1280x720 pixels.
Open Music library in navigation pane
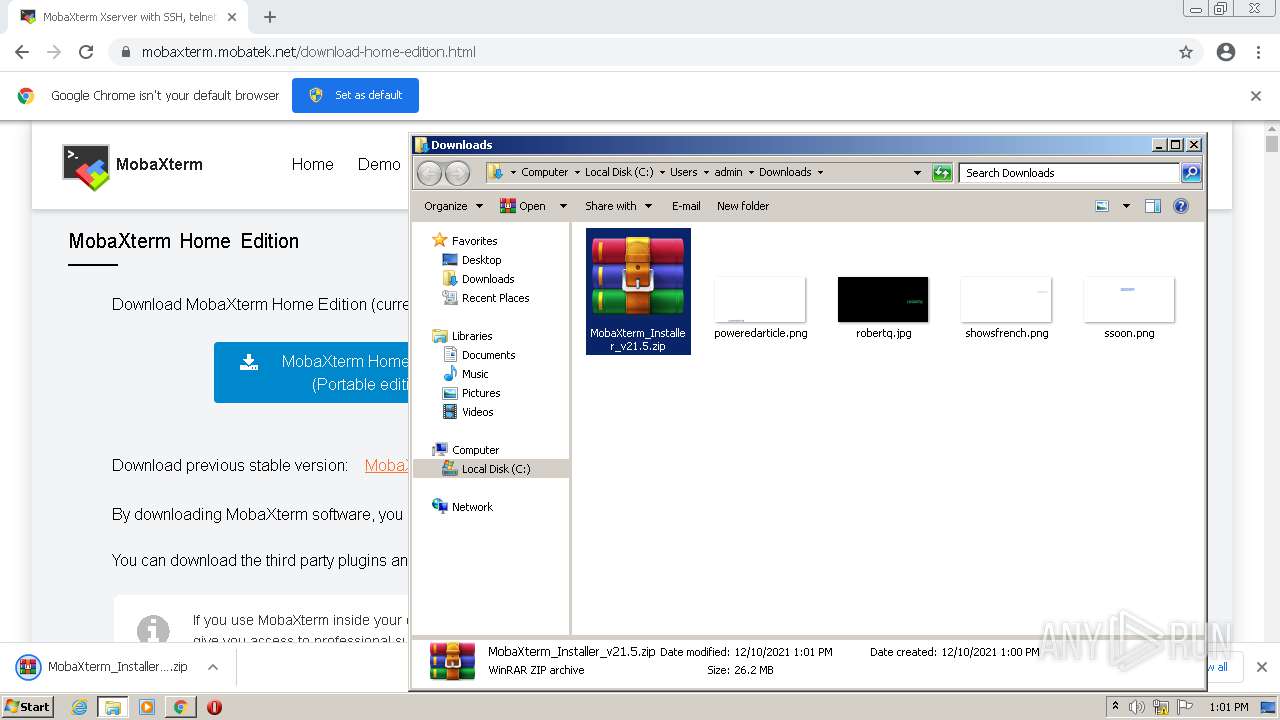475,374
